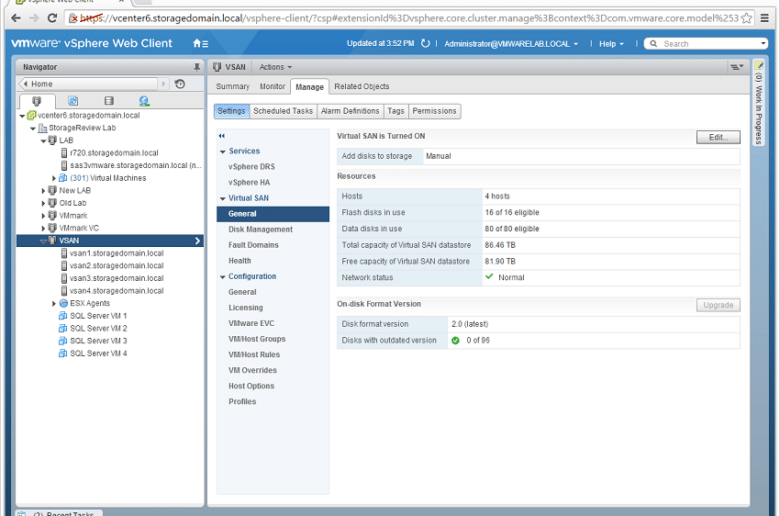The height and width of the screenshot is (516, 780).
Task: Collapse the Configuration section
Action: coord(222,277)
